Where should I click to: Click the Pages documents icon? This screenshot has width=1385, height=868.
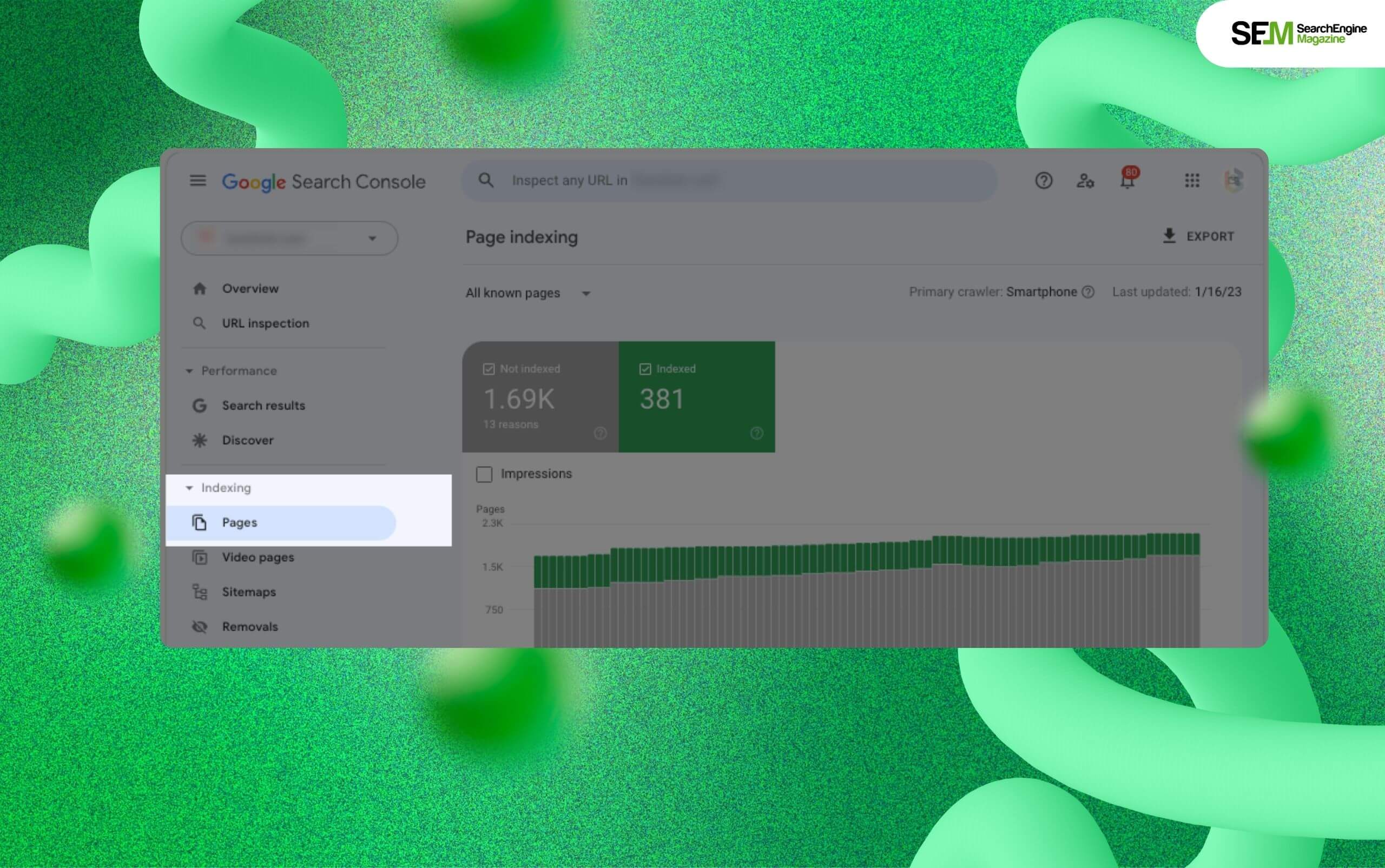coord(199,522)
